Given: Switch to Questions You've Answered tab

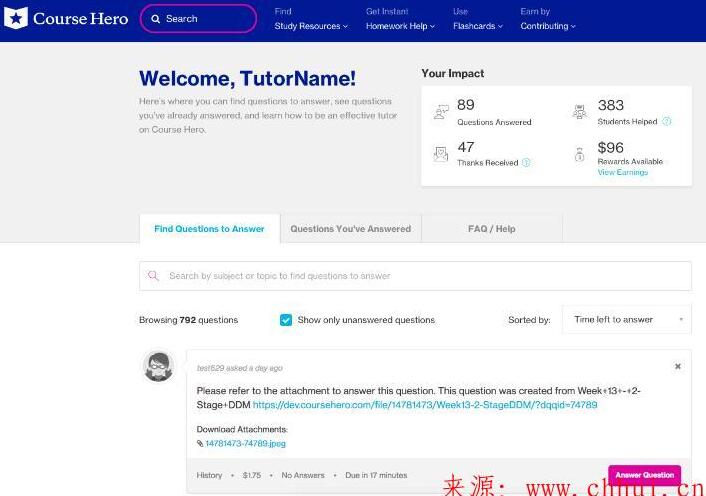Looking at the screenshot, I should coord(350,229).
